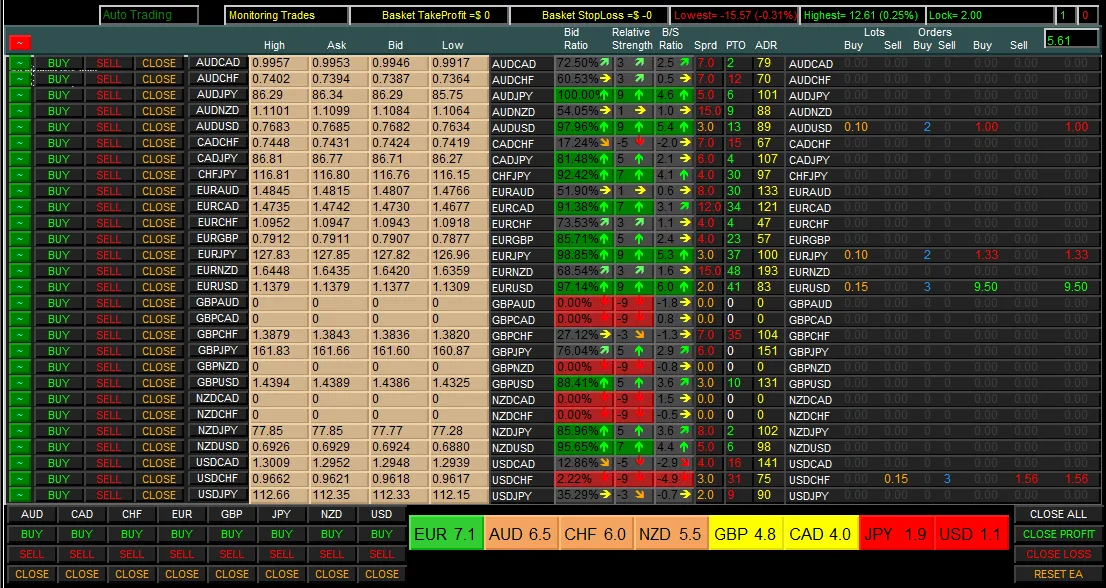The image size is (1106, 588).
Task: Click the red tilde icon at top-left
Action: [x=18, y=42]
